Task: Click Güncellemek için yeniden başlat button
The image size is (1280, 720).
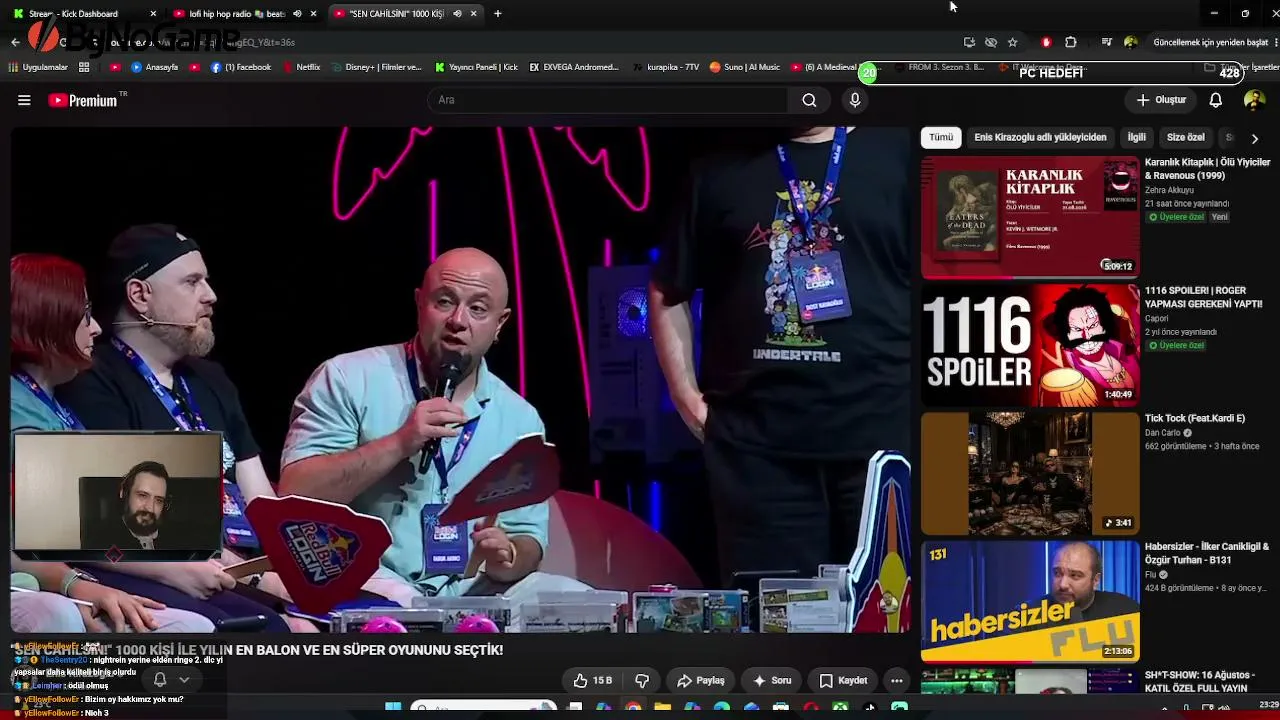Action: coord(1210,42)
